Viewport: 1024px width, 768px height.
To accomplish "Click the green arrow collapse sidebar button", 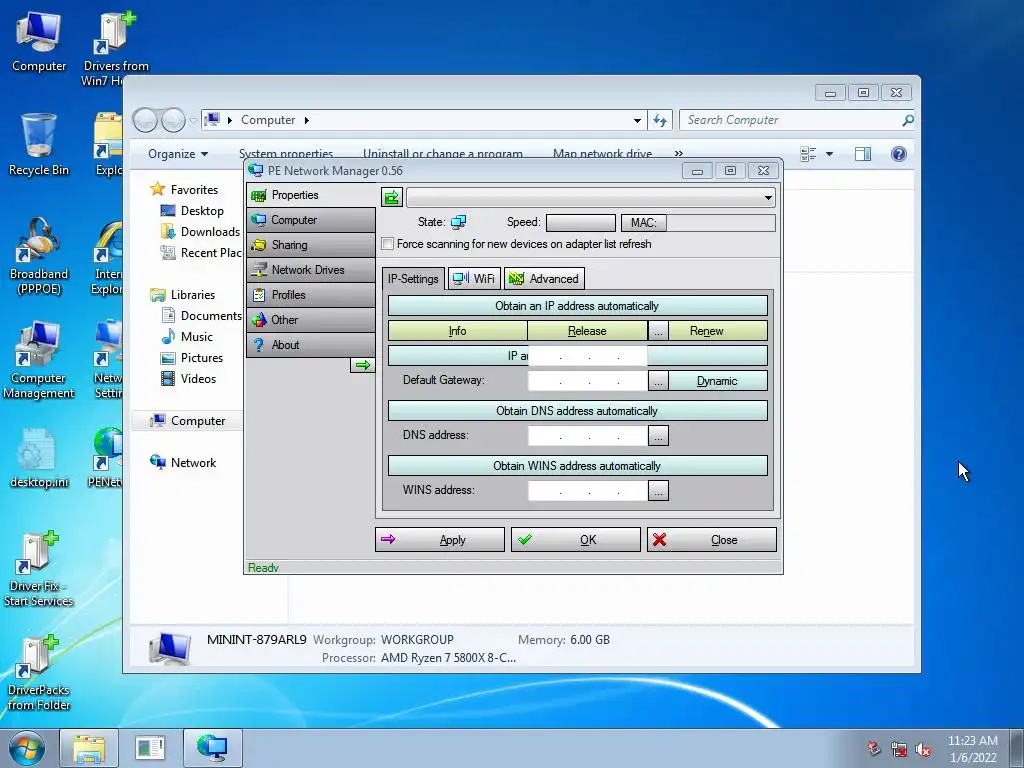I will tap(362, 365).
